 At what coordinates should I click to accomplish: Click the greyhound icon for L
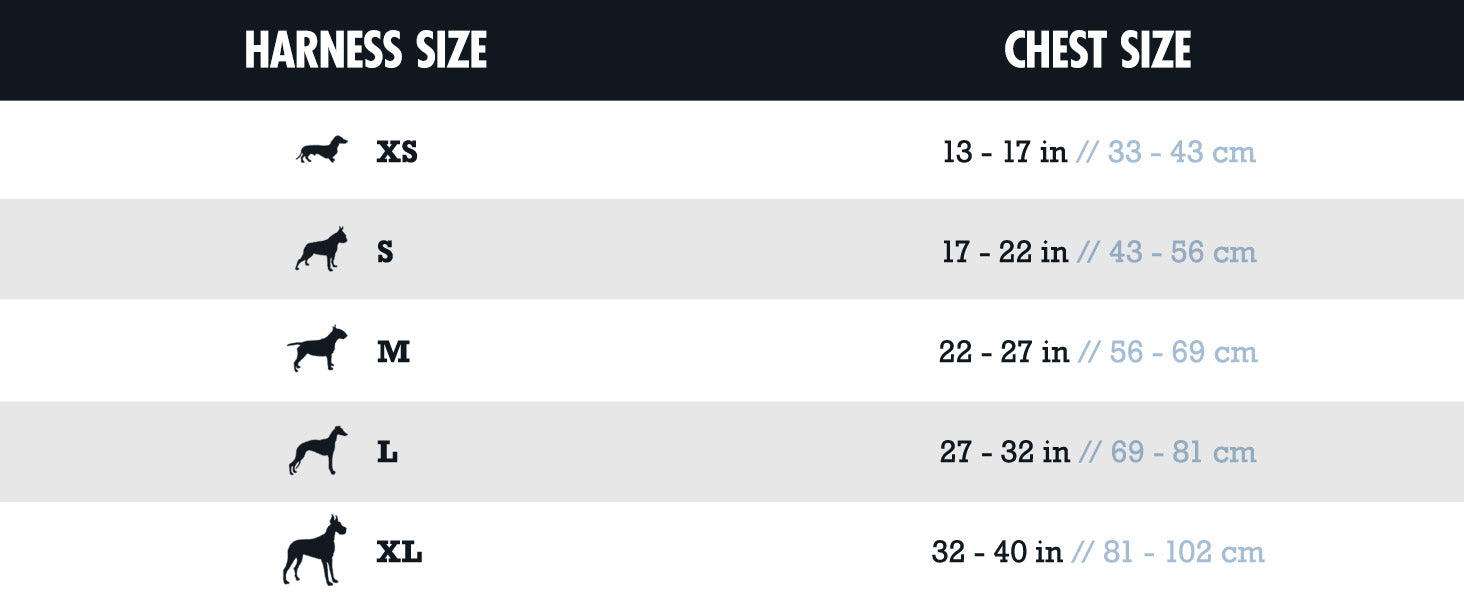click(319, 450)
